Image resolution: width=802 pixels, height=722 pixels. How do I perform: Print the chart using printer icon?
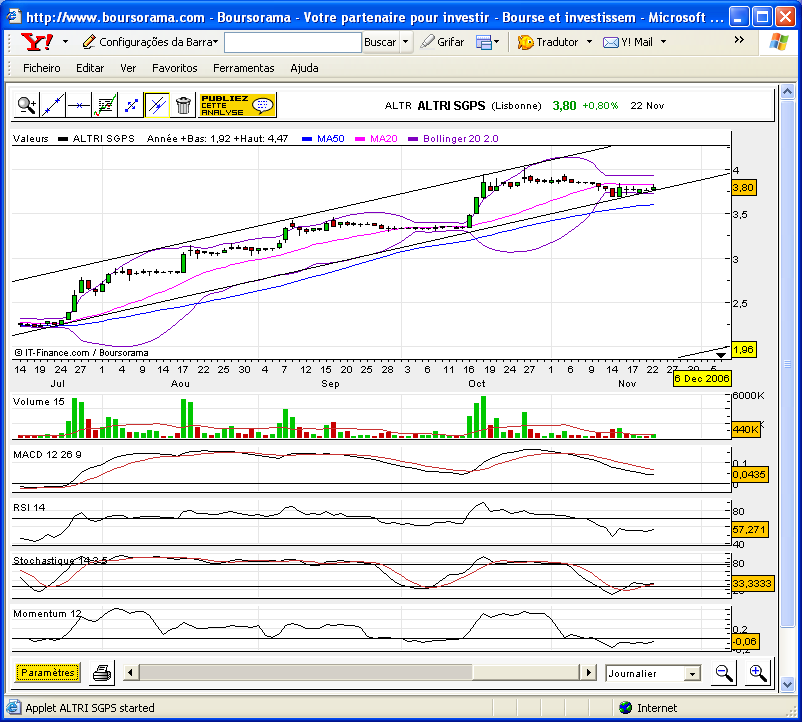(x=102, y=672)
